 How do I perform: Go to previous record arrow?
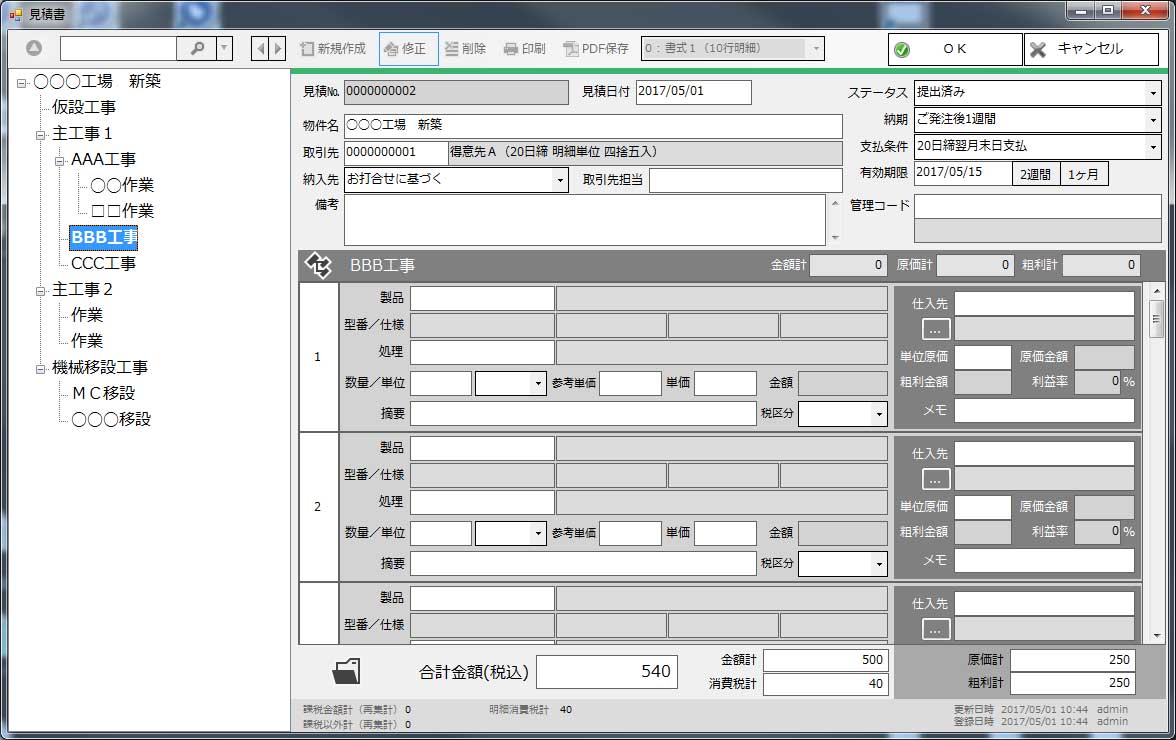pos(260,49)
